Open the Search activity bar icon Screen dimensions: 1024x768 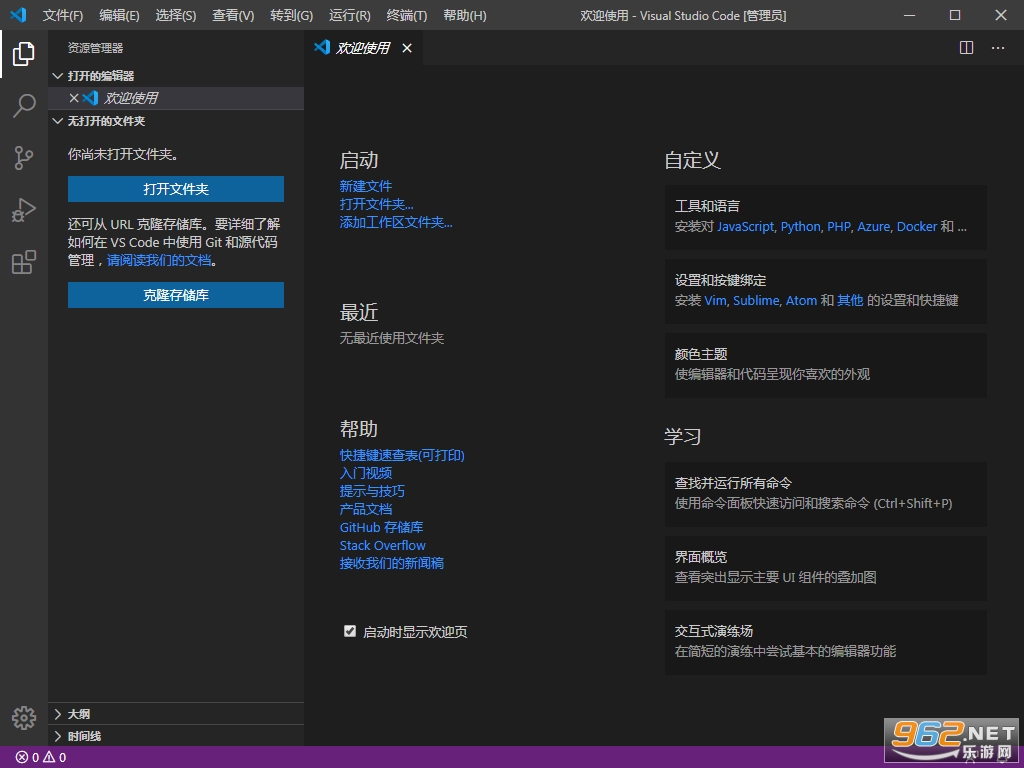pos(24,105)
